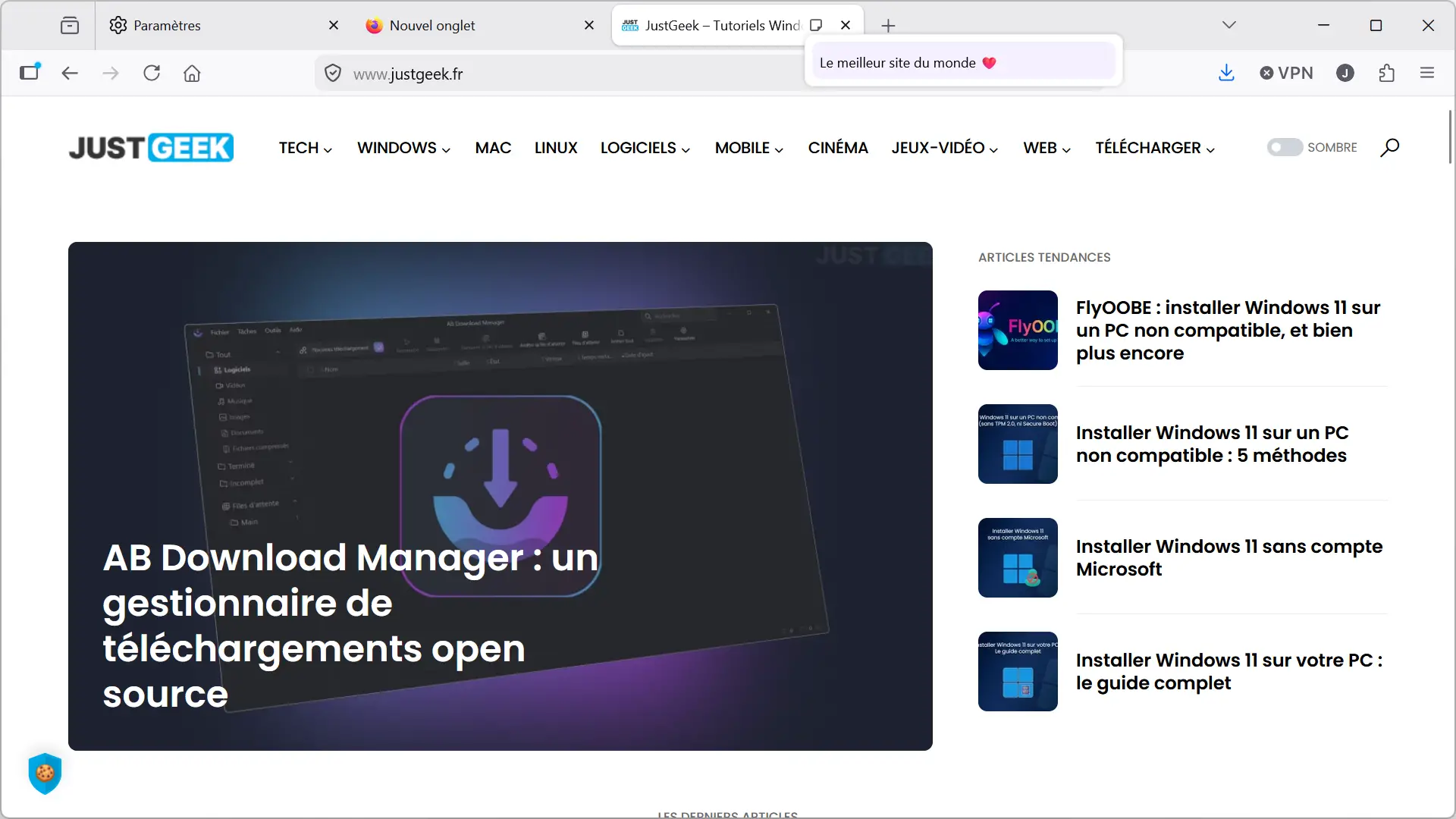Open Installer Windows 11 sans compte Microsoft link
Screen dimensions: 1456x819
[x=1229, y=557]
